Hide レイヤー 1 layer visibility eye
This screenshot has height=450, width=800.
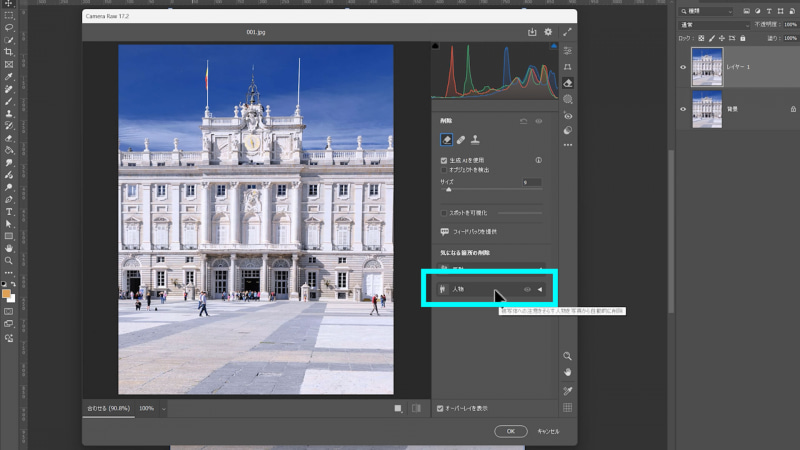click(683, 67)
